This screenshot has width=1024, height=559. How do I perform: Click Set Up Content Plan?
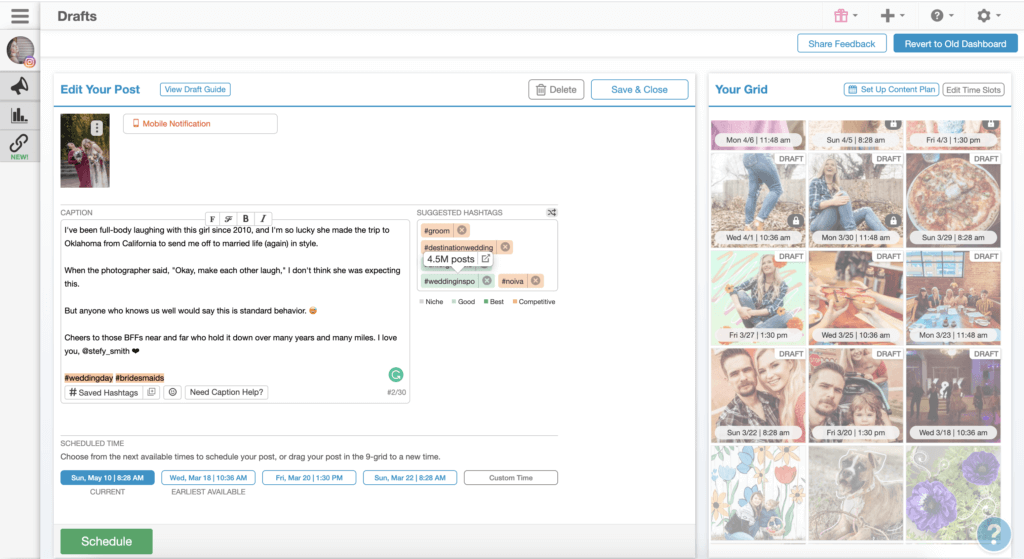coord(891,89)
